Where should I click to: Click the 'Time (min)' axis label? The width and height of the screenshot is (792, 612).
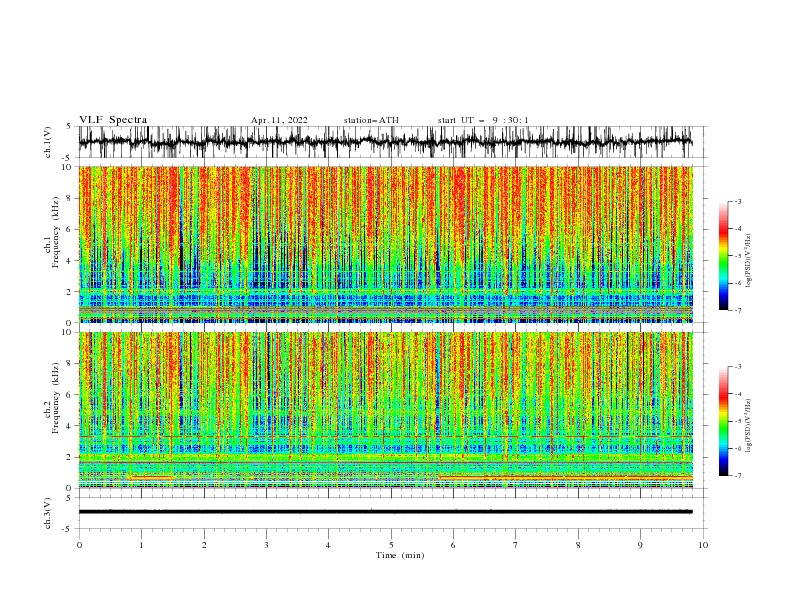pyautogui.click(x=400, y=555)
